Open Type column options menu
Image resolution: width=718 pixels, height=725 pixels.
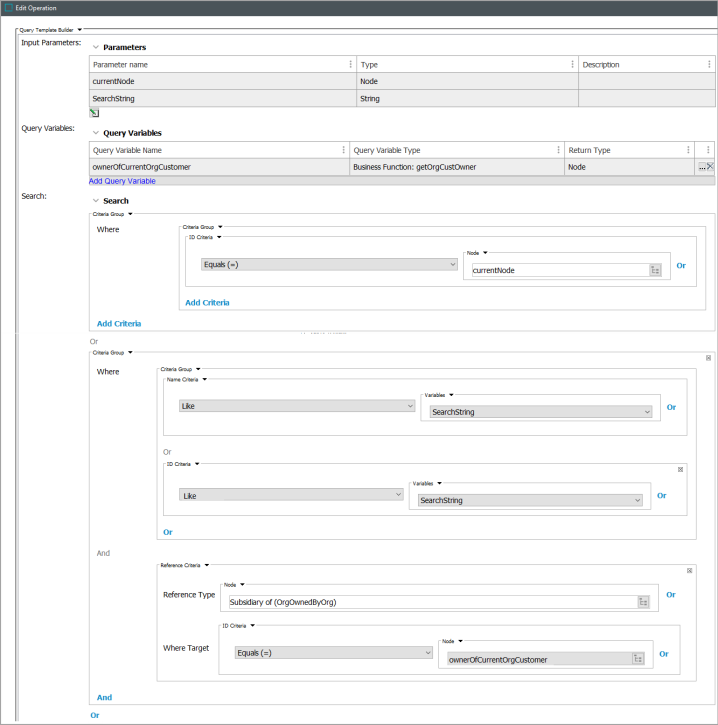click(572, 64)
